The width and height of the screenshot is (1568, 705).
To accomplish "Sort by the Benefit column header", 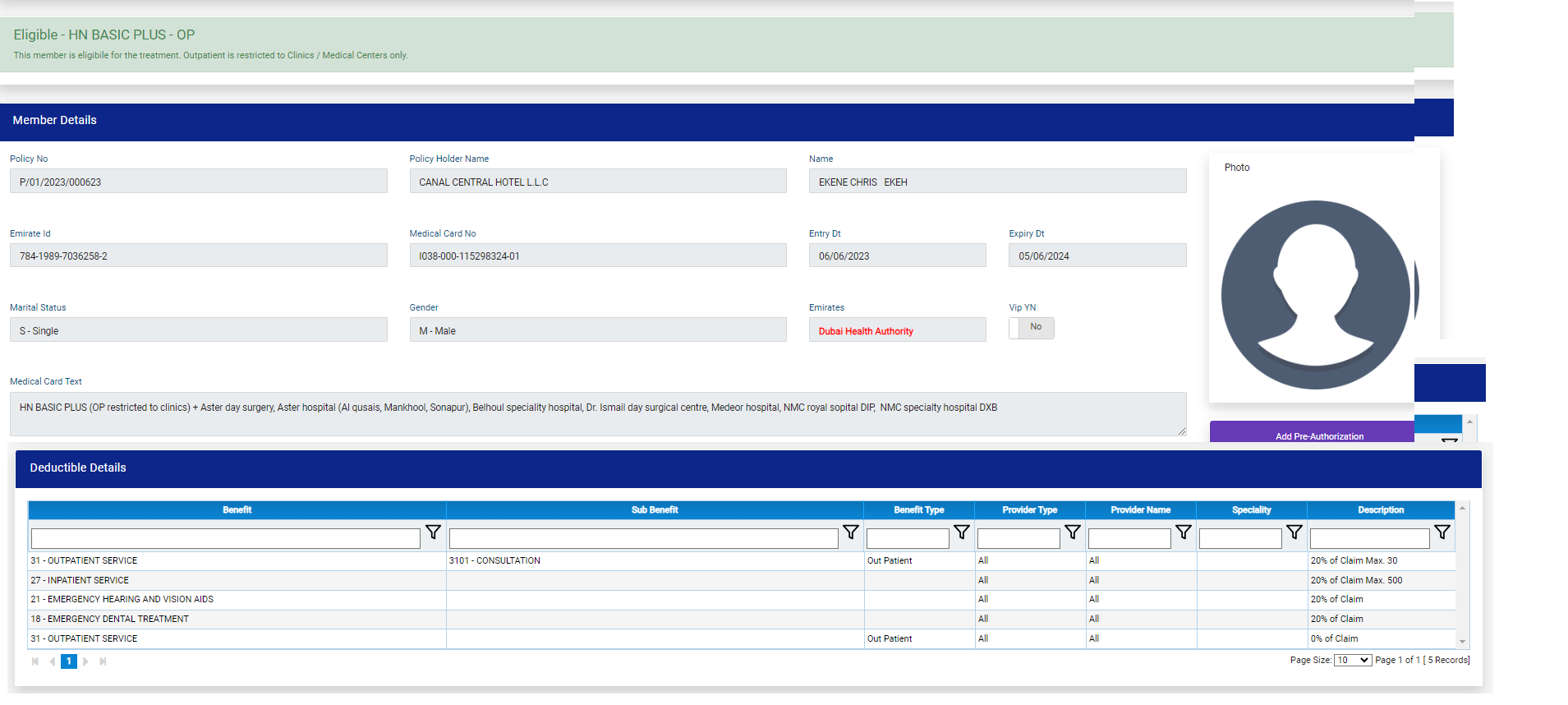I will click(x=237, y=510).
